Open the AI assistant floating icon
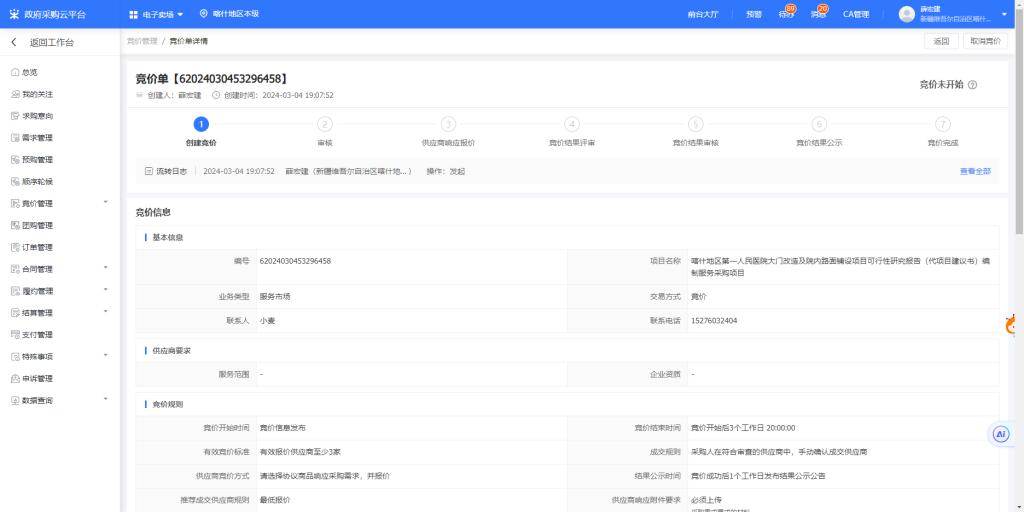Image resolution: width=1024 pixels, height=512 pixels. (x=1000, y=434)
